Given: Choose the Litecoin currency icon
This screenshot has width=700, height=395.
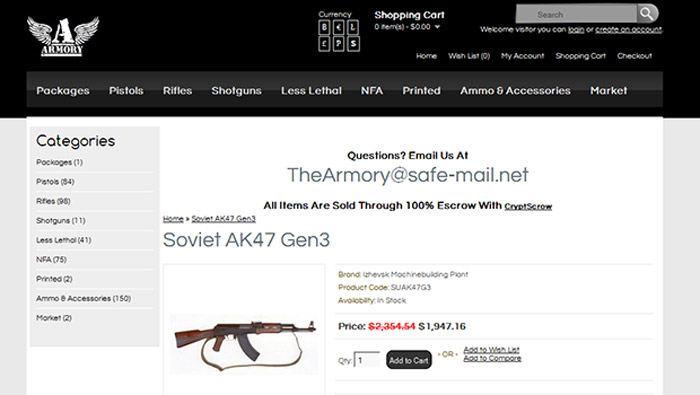Looking at the screenshot, I should pyautogui.click(x=353, y=28).
